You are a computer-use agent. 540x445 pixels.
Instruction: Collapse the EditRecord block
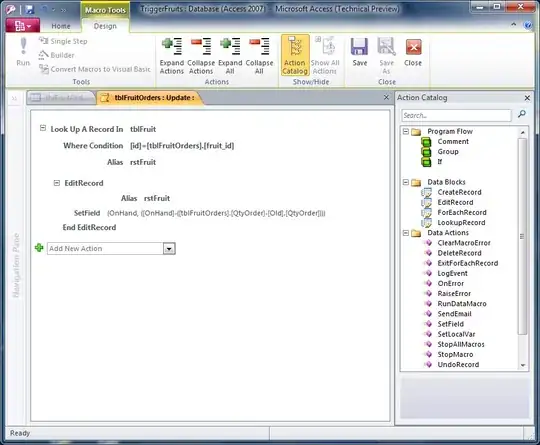(x=57, y=183)
